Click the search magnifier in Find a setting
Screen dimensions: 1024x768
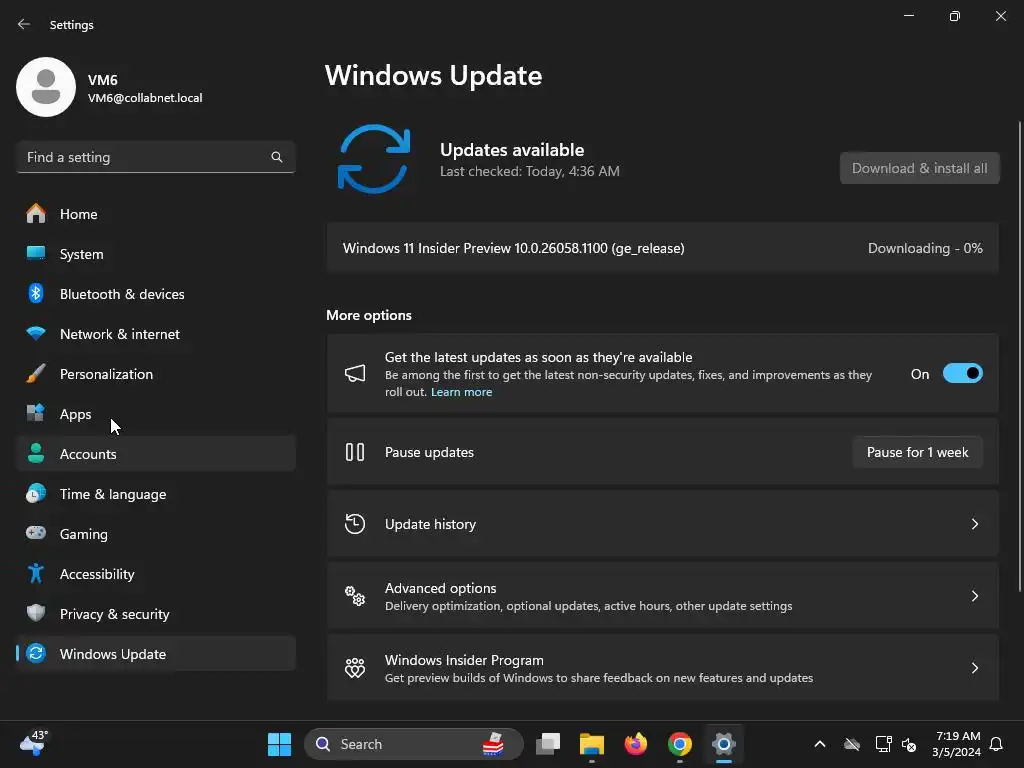click(277, 157)
